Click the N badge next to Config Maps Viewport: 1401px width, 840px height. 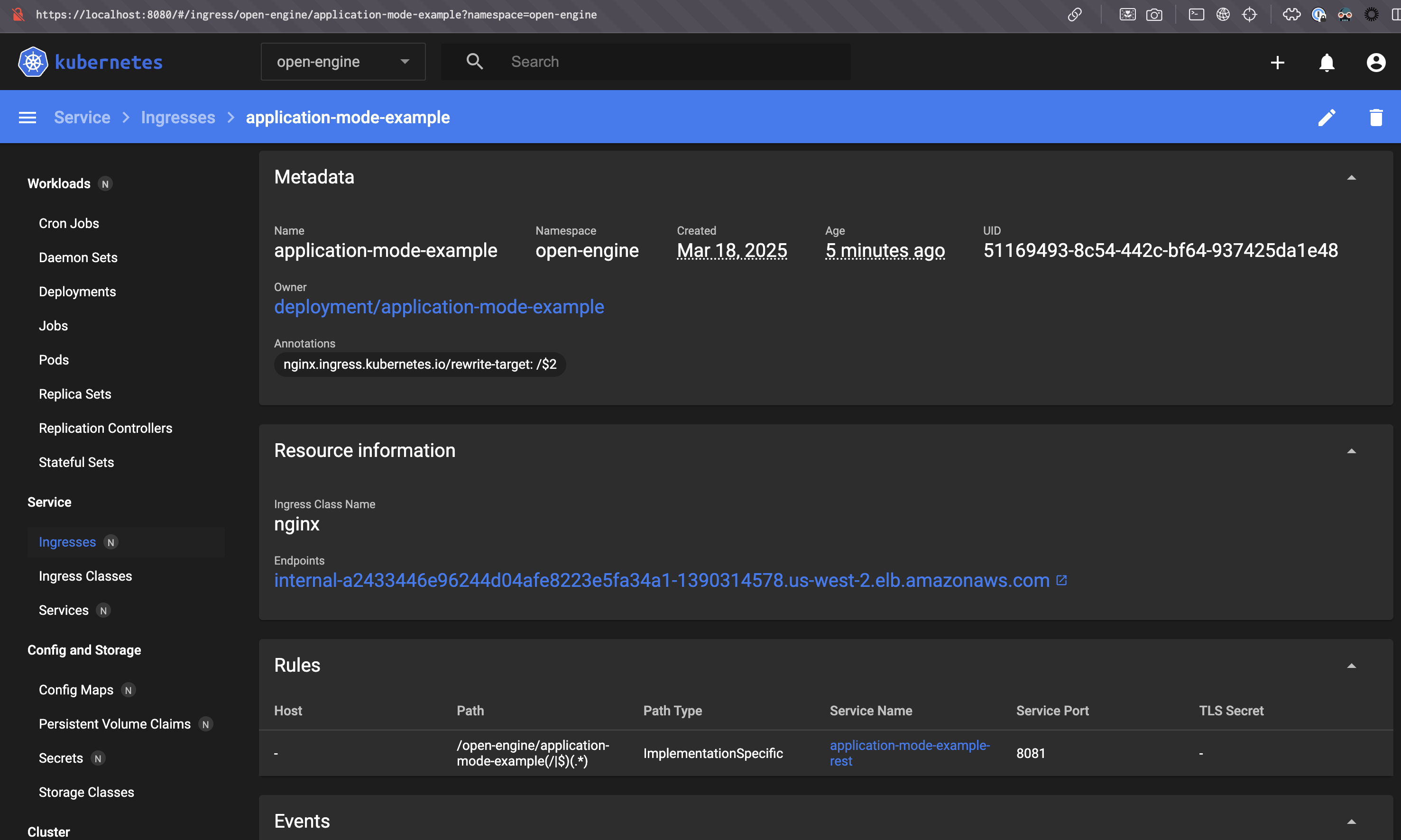129,691
